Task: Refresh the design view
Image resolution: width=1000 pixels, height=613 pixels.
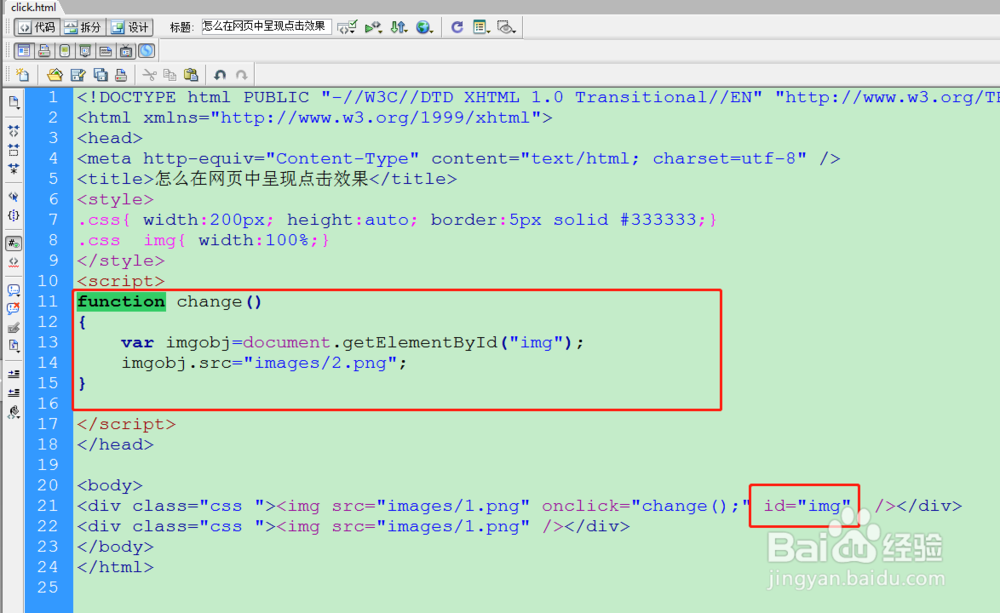Action: pos(457,27)
